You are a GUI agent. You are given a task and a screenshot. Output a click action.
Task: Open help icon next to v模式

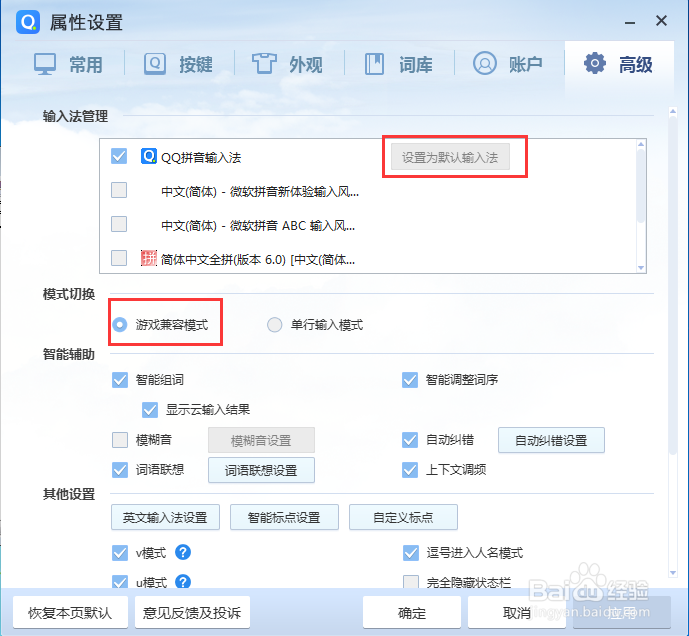(183, 552)
